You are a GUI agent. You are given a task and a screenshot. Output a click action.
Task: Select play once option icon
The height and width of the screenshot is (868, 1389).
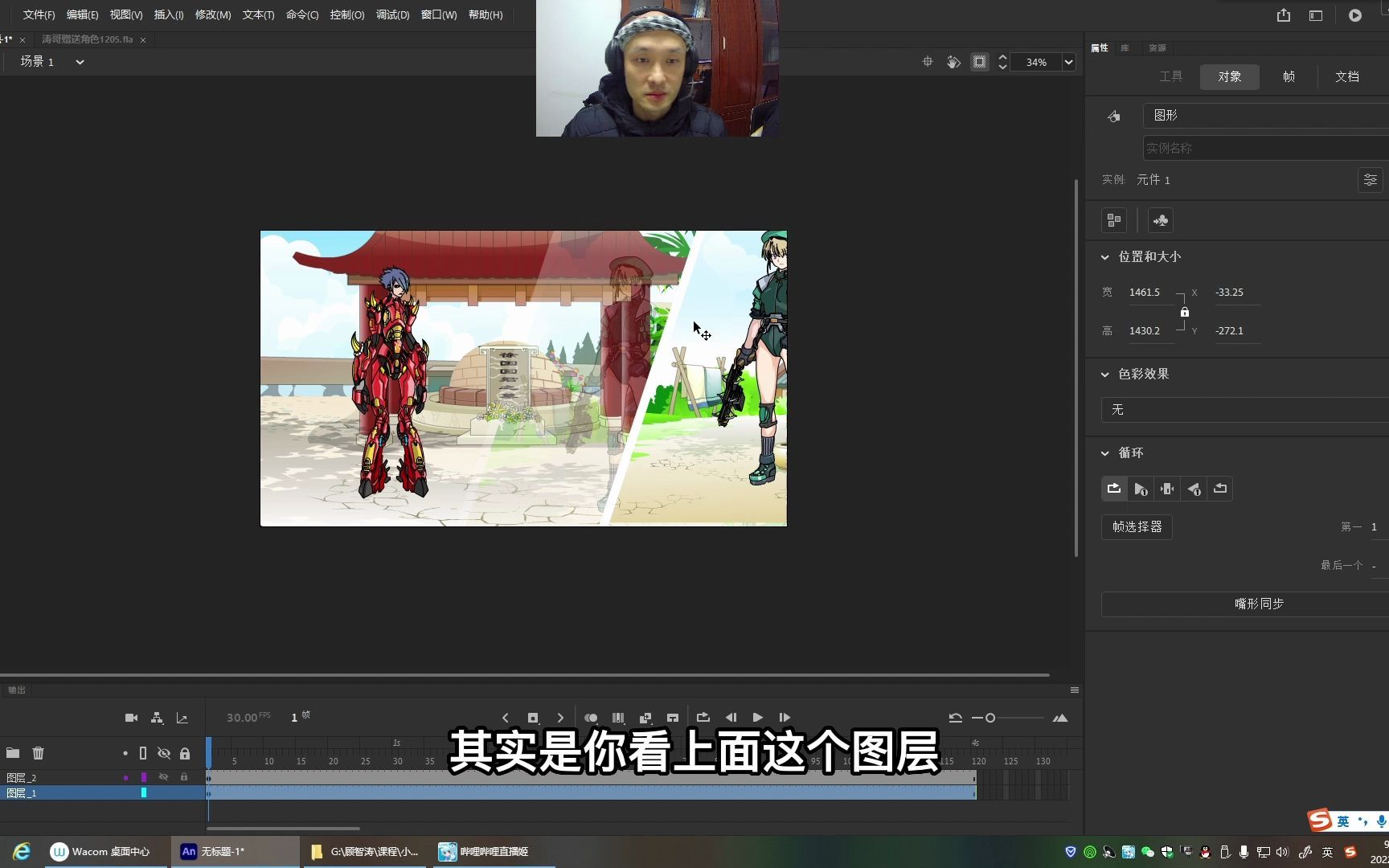(x=1141, y=489)
